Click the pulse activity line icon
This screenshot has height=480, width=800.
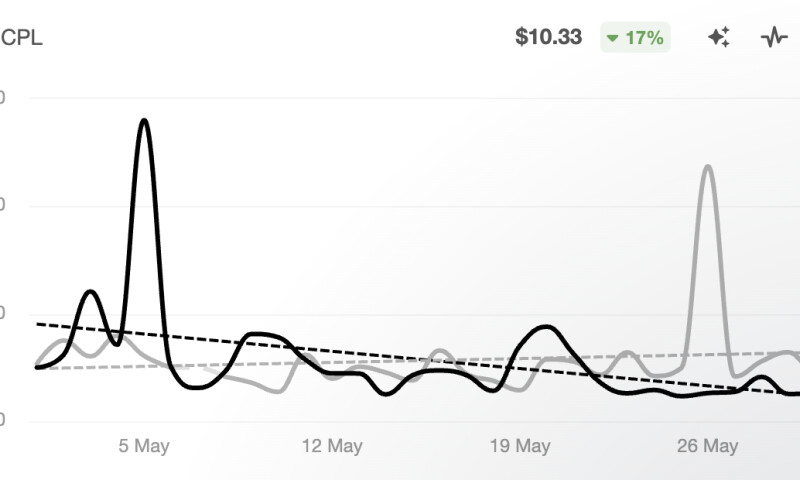774,38
